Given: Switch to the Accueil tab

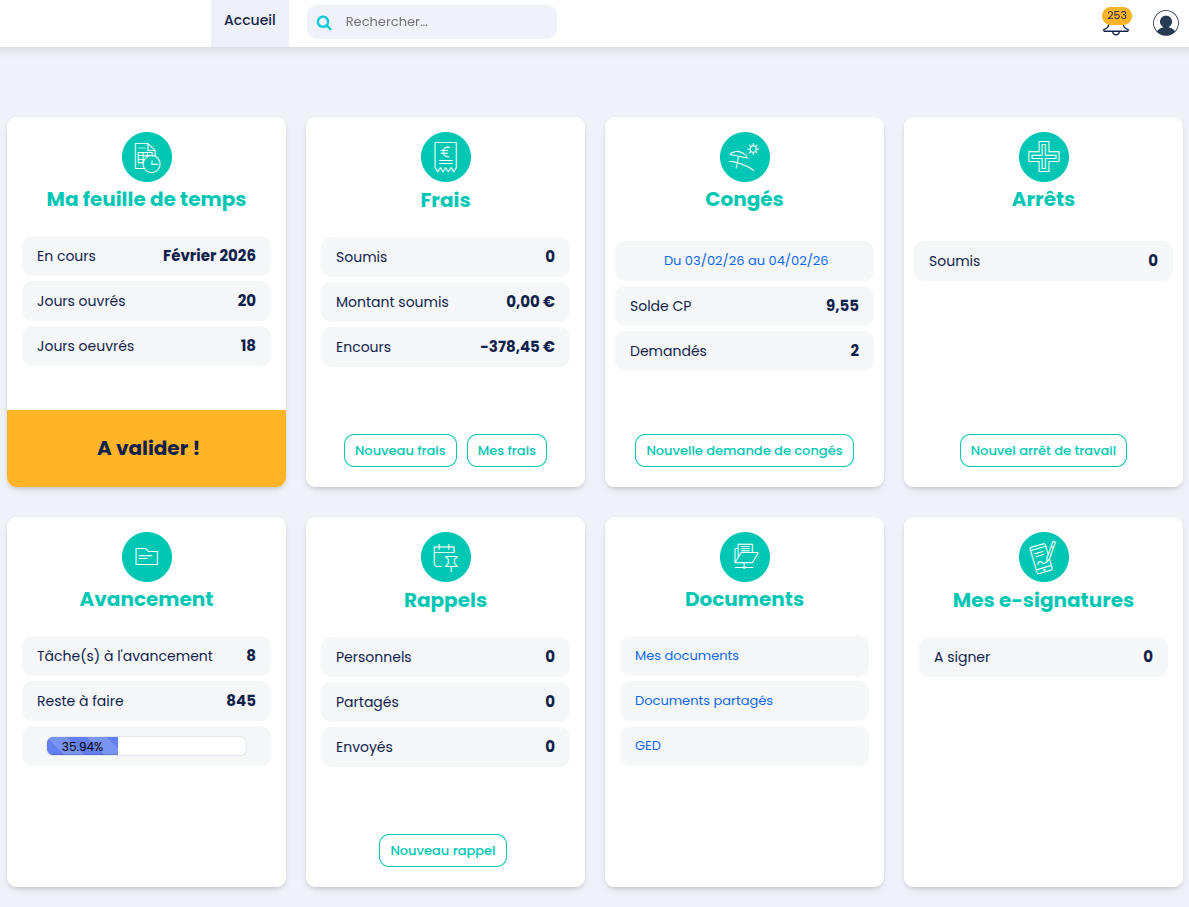Looking at the screenshot, I should coord(249,18).
